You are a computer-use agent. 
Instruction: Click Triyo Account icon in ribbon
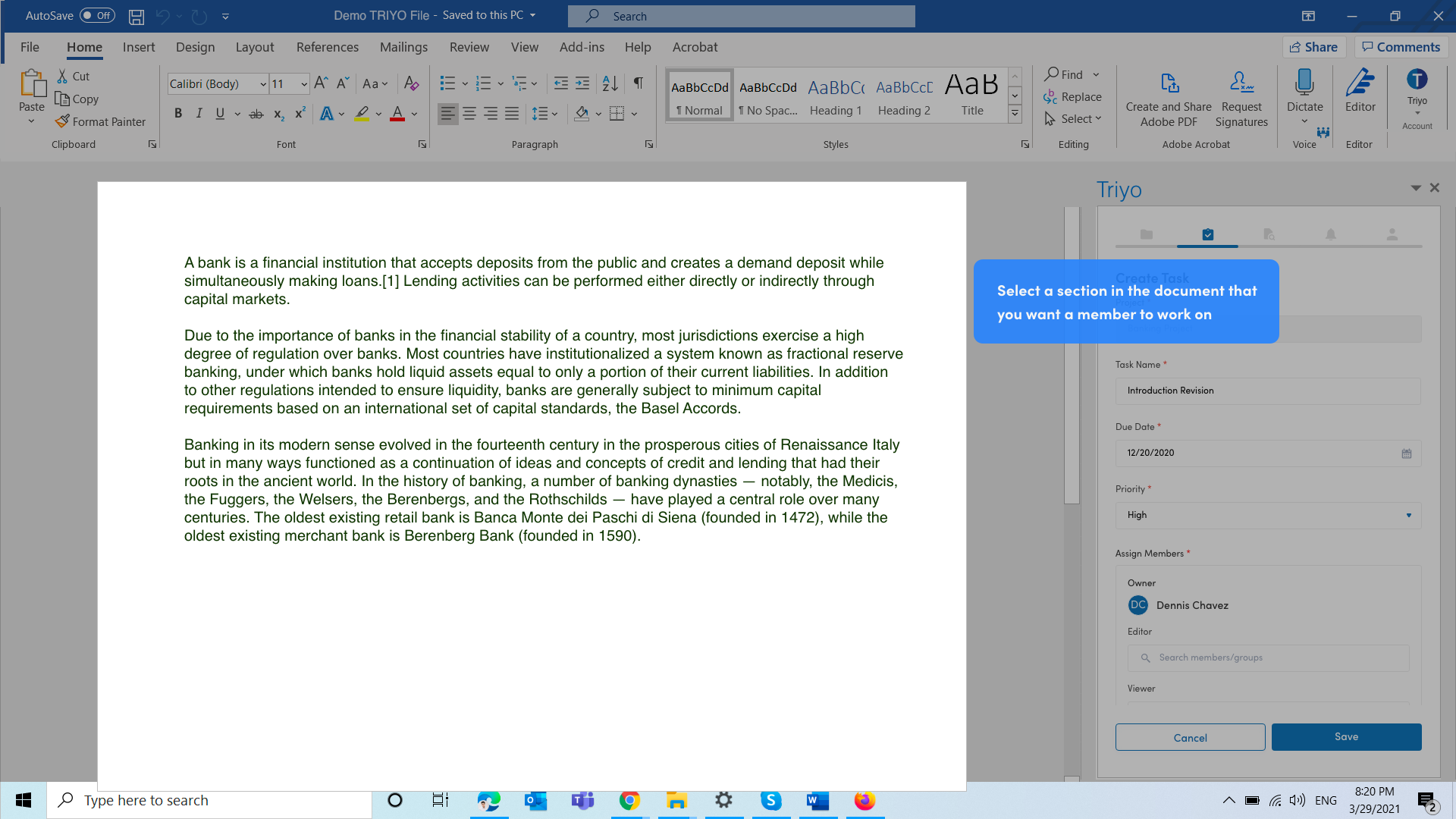point(1417,80)
